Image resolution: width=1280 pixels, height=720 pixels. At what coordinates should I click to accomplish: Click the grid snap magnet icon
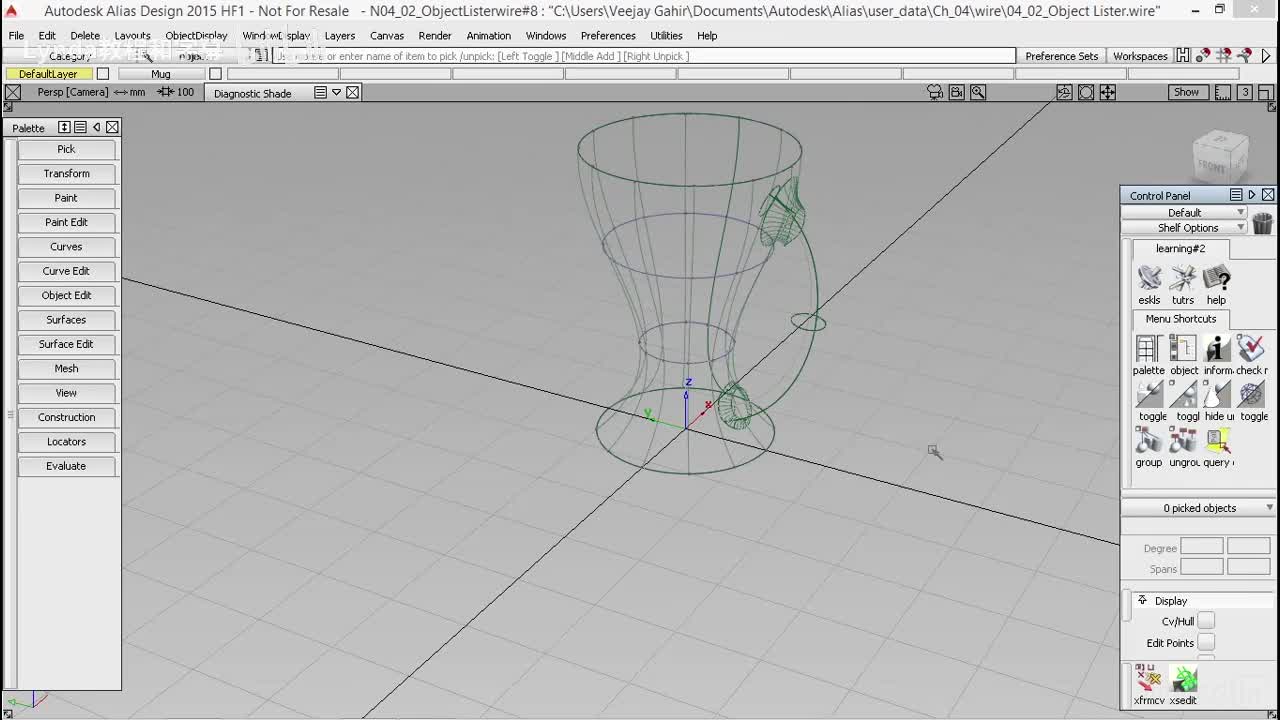tap(1222, 56)
